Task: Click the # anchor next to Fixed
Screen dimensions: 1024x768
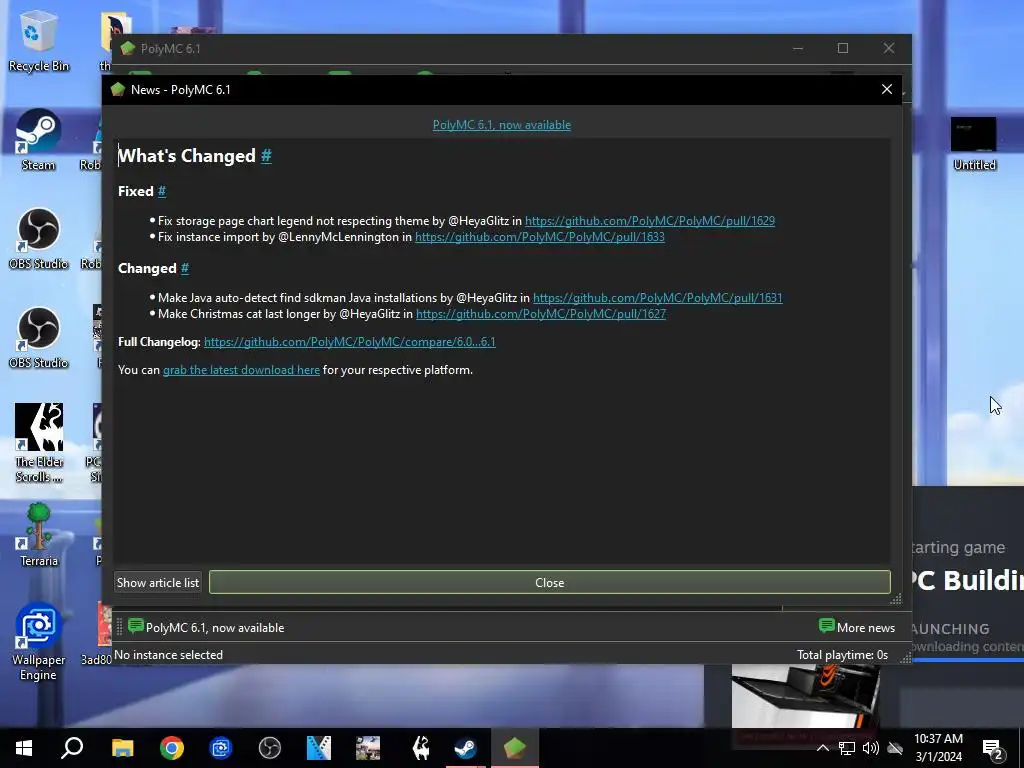Action: (162, 191)
